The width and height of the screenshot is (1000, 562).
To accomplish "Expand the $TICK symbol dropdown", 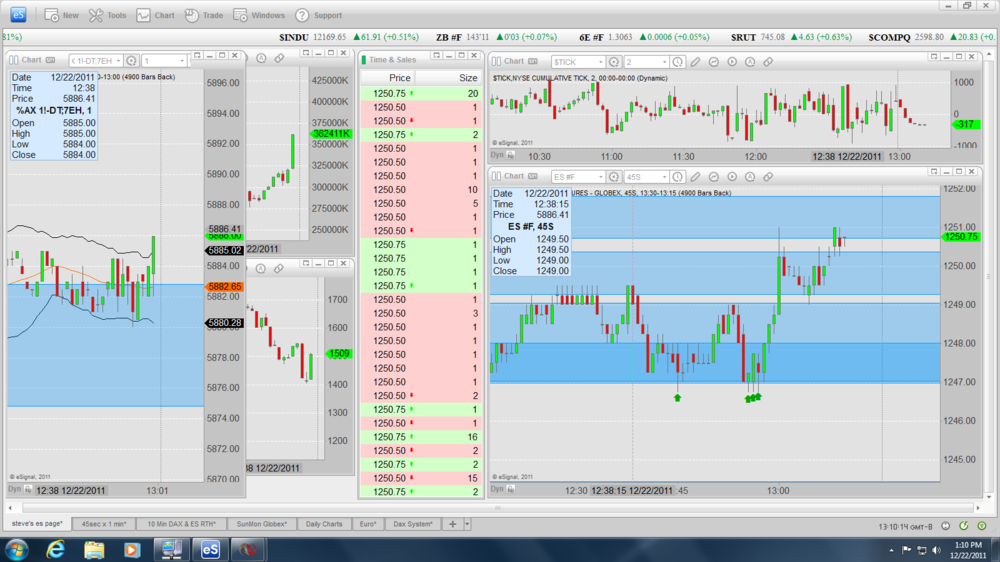I will pyautogui.click(x=600, y=62).
